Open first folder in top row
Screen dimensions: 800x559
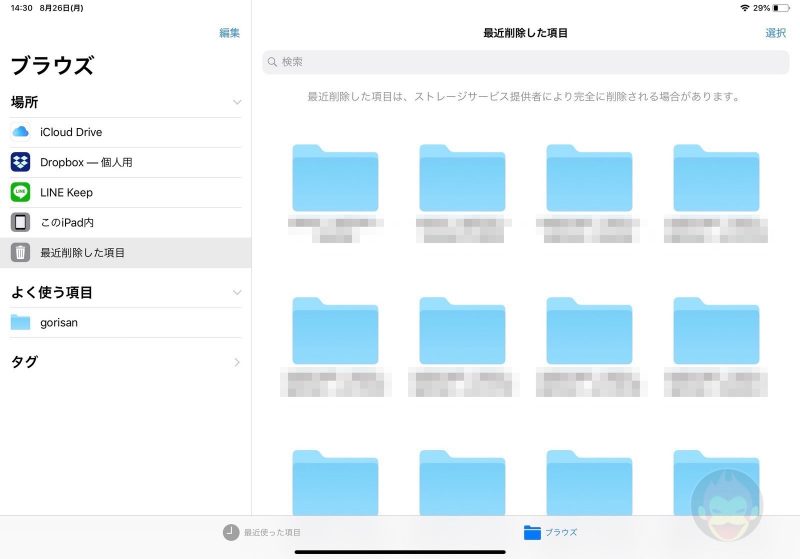coord(335,178)
